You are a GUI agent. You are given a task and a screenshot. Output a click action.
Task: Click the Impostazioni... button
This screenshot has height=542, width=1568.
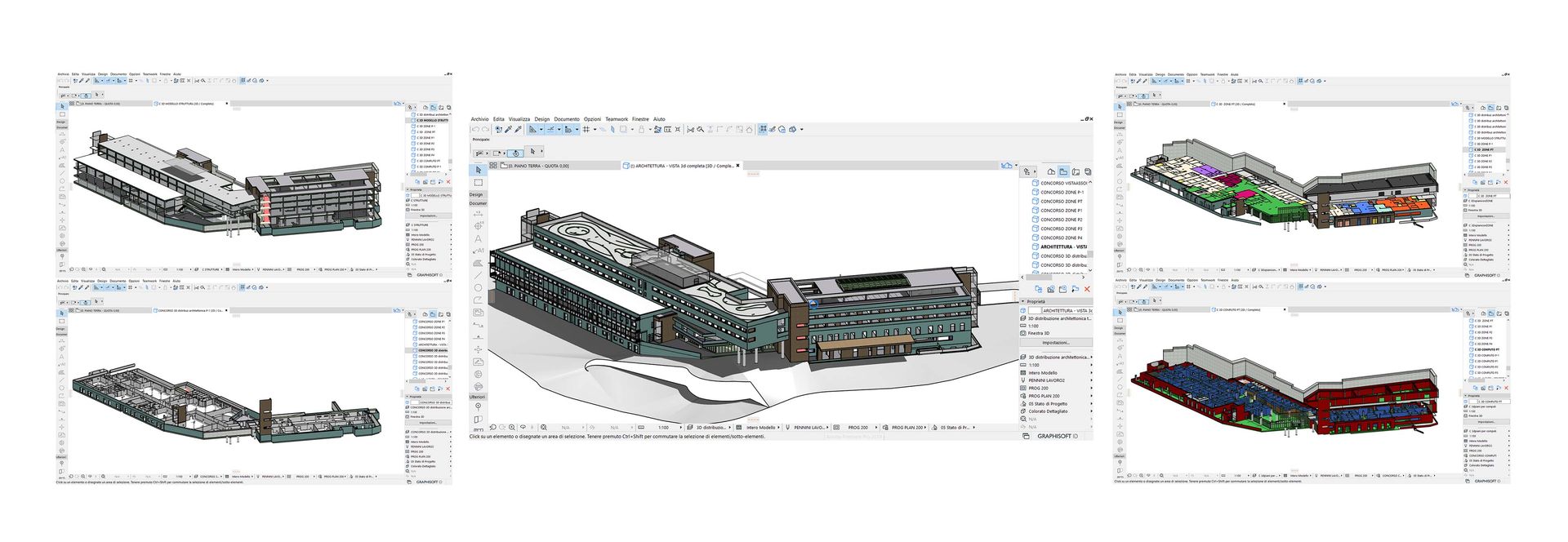1055,343
